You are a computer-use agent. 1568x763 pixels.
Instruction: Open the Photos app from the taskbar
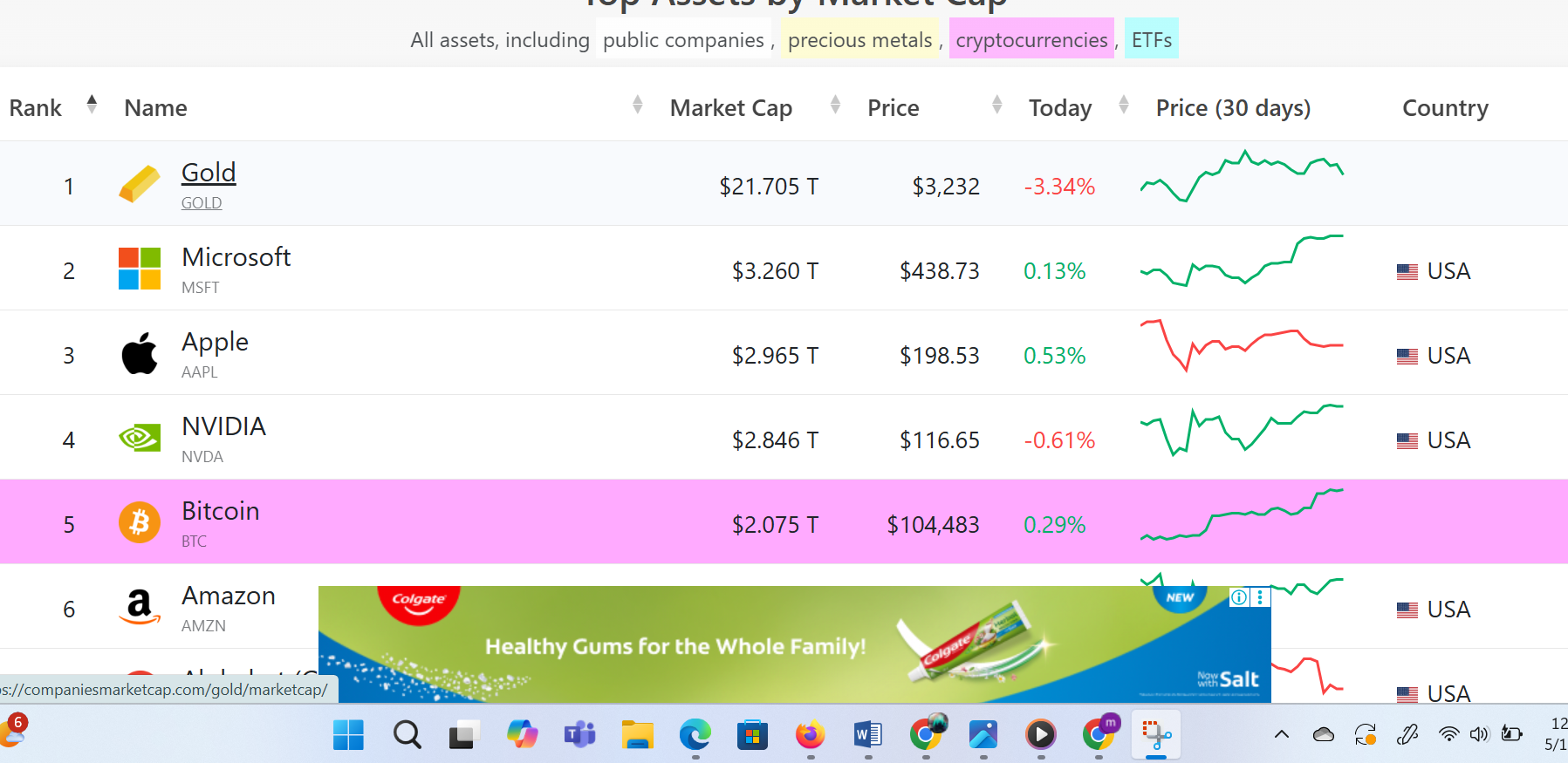pos(983,735)
